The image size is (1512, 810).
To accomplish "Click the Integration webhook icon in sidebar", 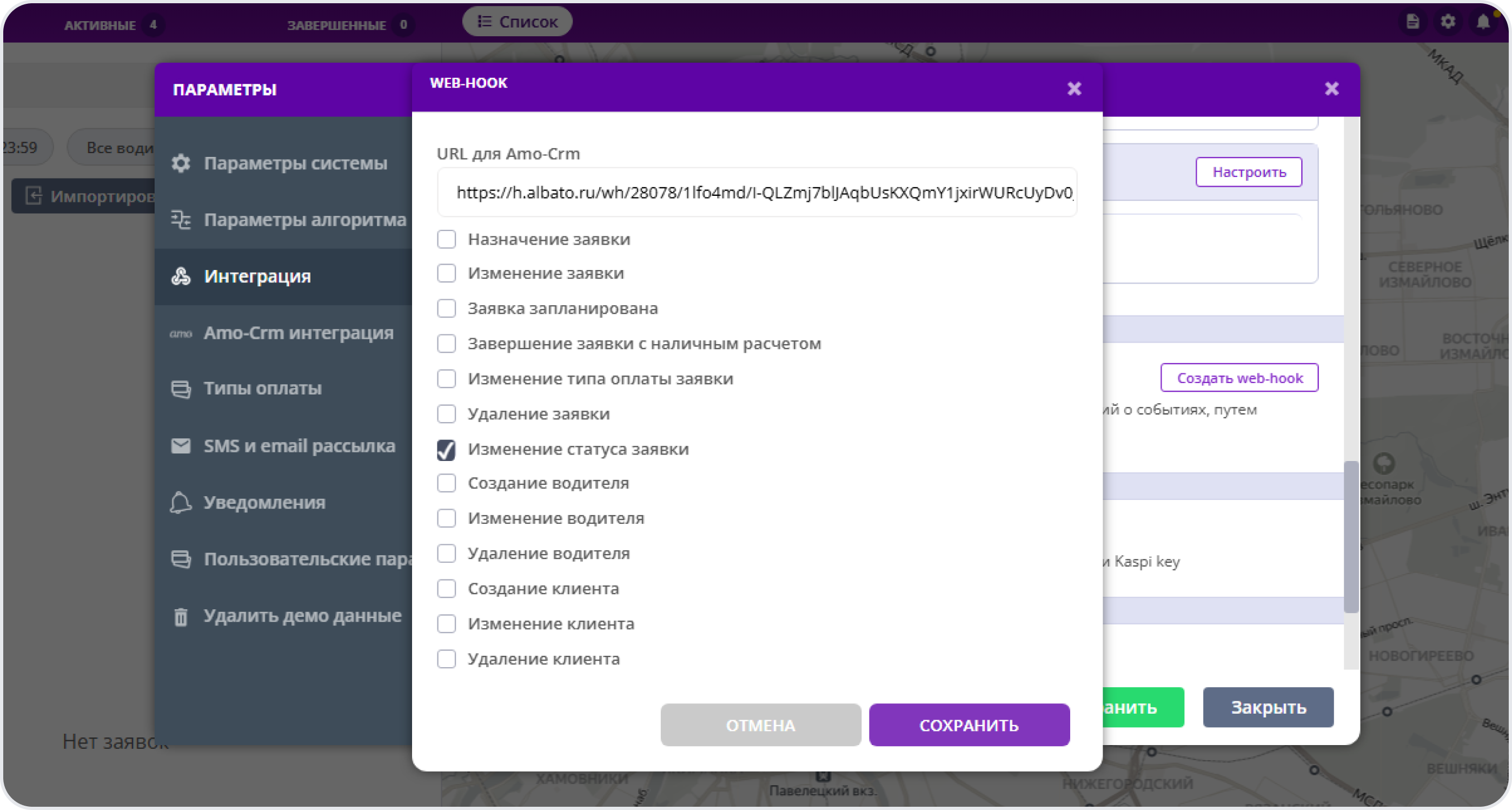I will (181, 276).
